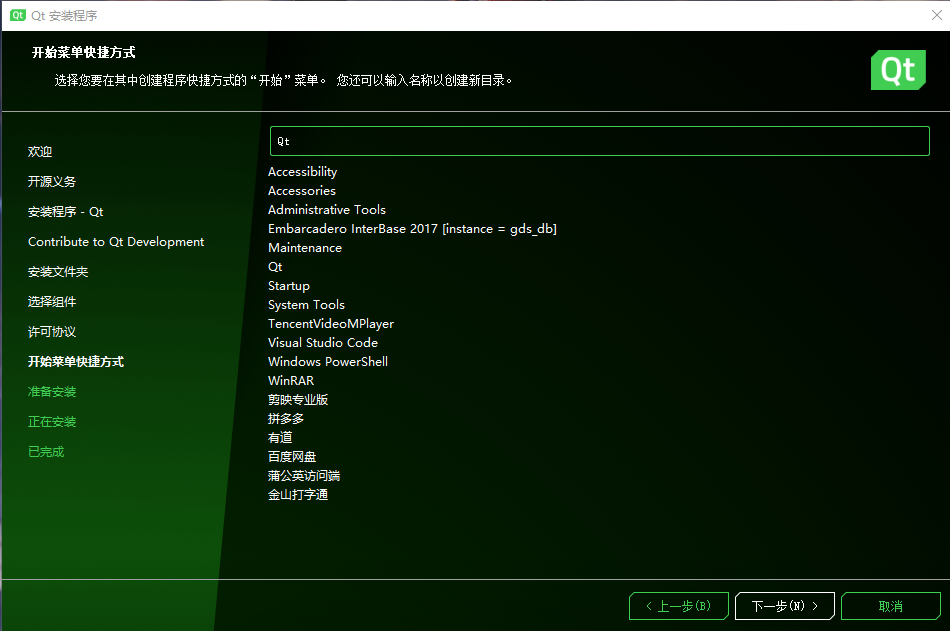Click the 欢迎 step in the sidebar
Viewport: 950px width, 631px height.
coord(40,152)
